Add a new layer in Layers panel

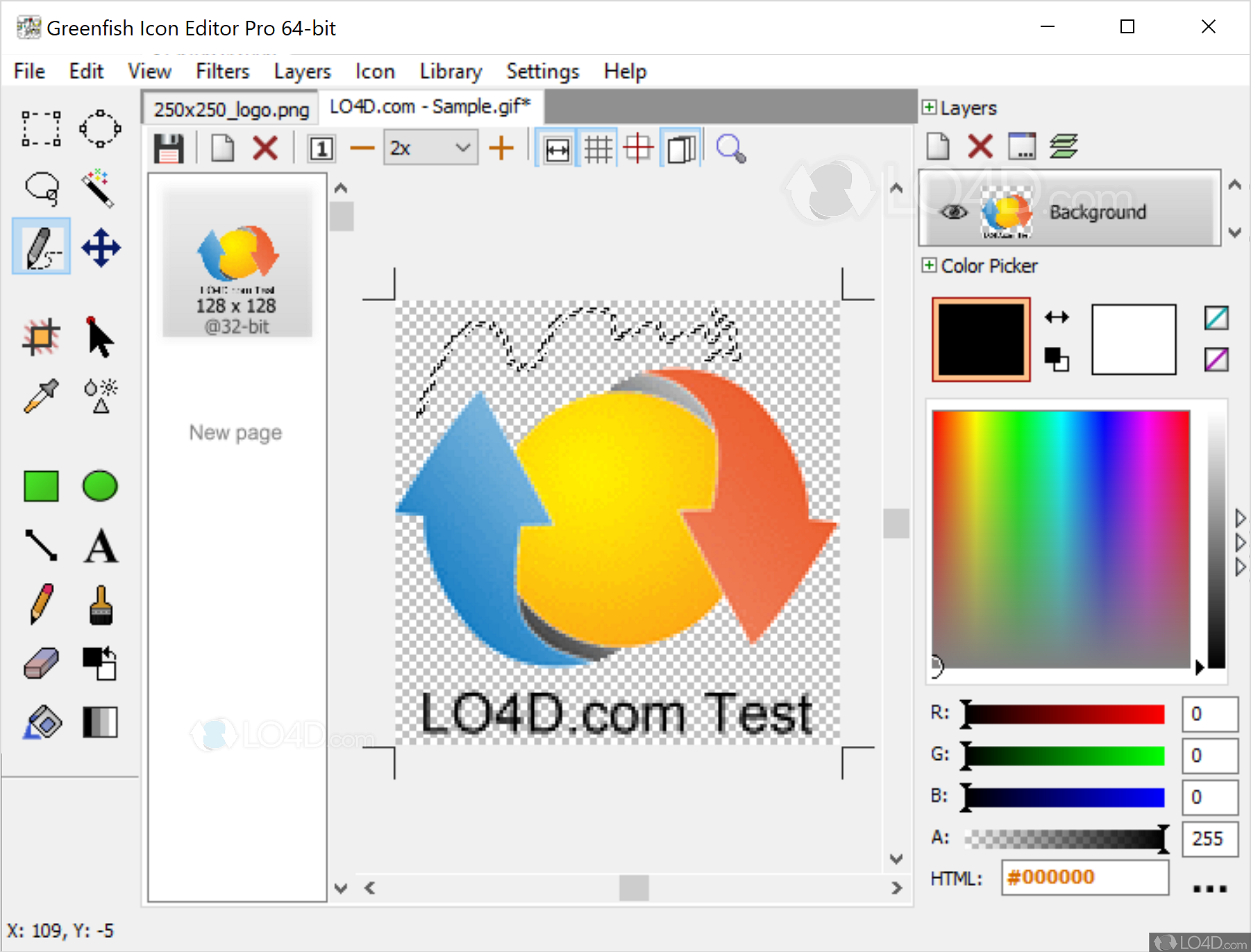click(x=938, y=146)
